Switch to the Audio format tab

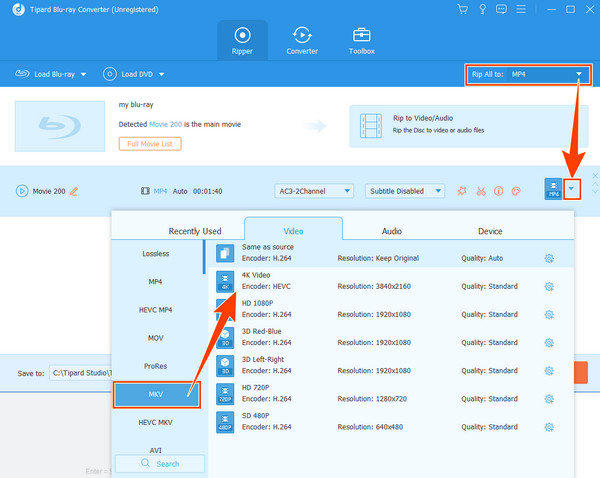pyautogui.click(x=392, y=231)
